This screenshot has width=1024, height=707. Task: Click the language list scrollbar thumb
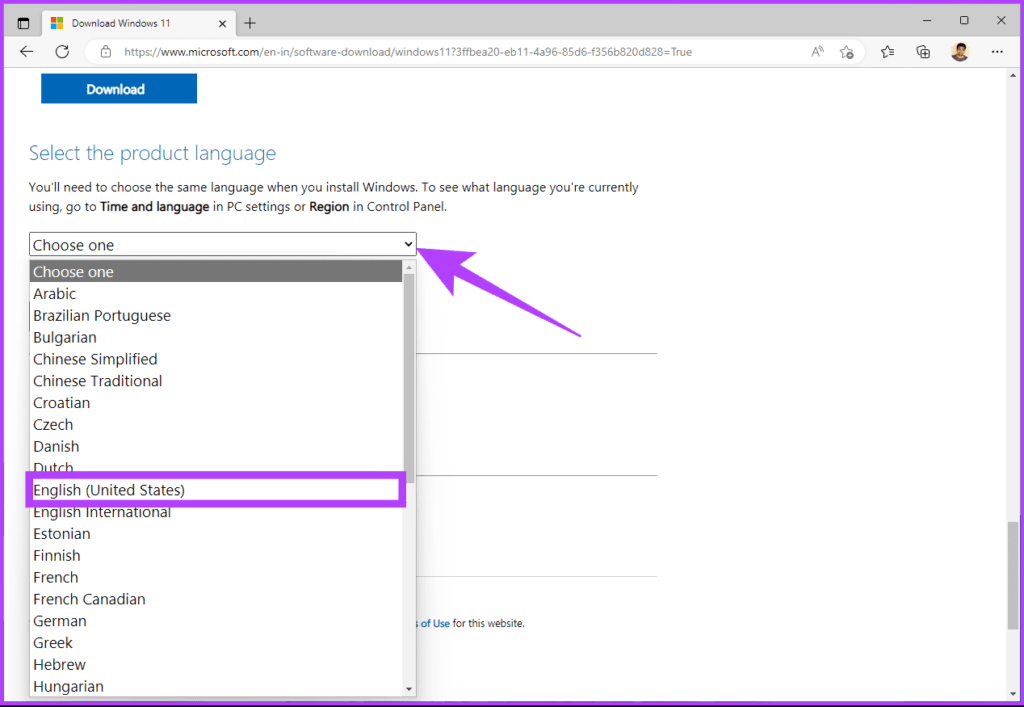409,379
